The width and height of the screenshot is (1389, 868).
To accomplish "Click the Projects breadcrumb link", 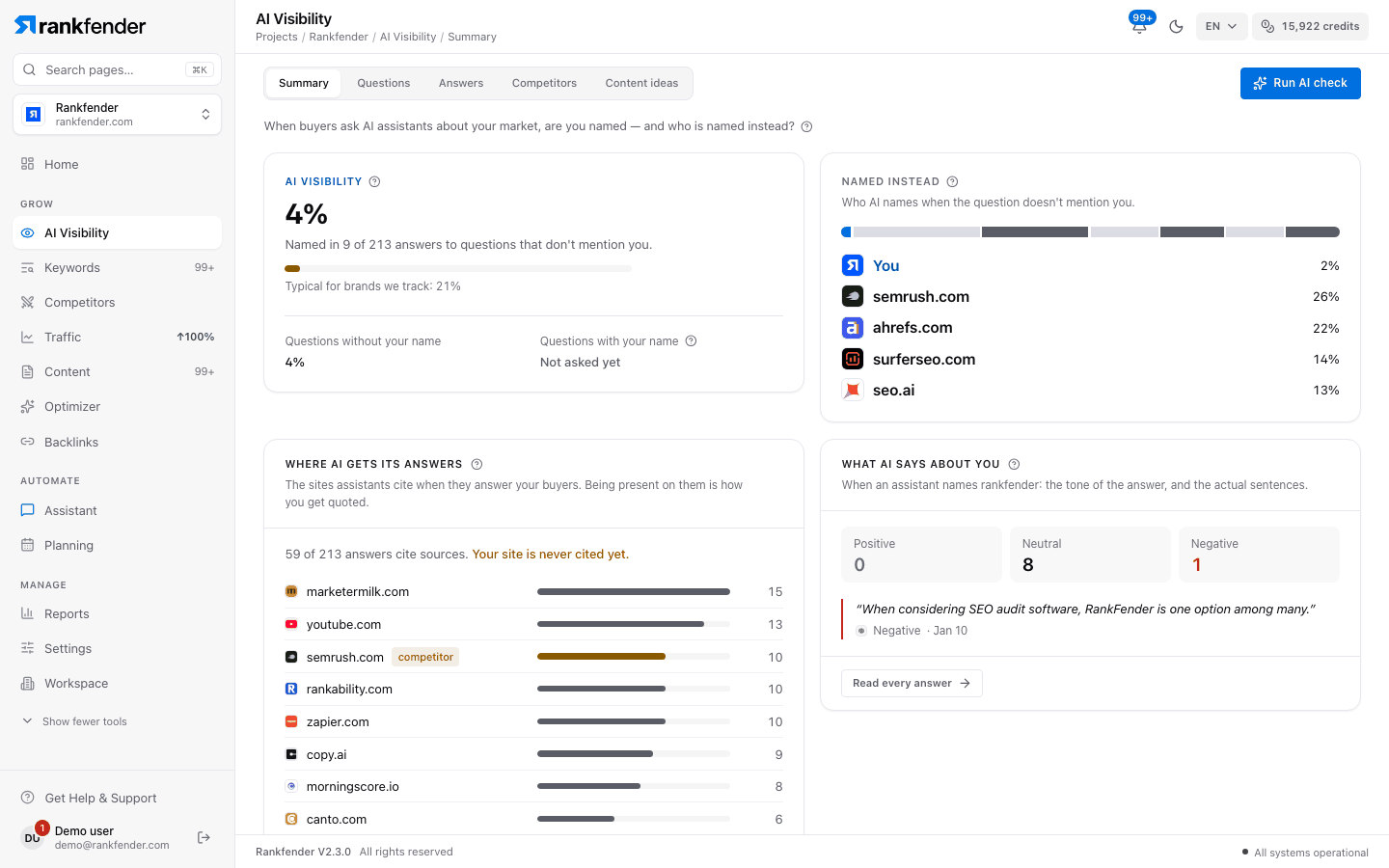I will pos(277,37).
